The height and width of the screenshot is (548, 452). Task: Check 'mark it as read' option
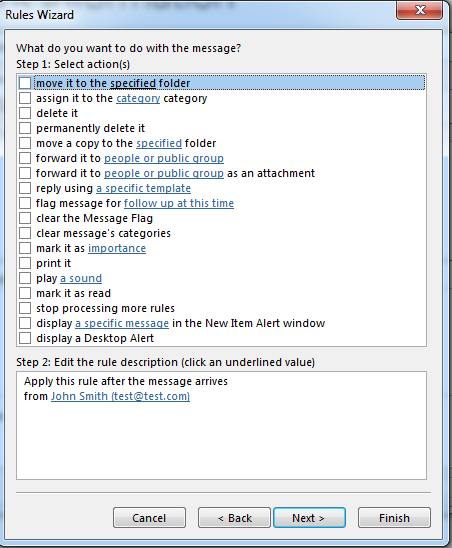pyautogui.click(x=25, y=293)
